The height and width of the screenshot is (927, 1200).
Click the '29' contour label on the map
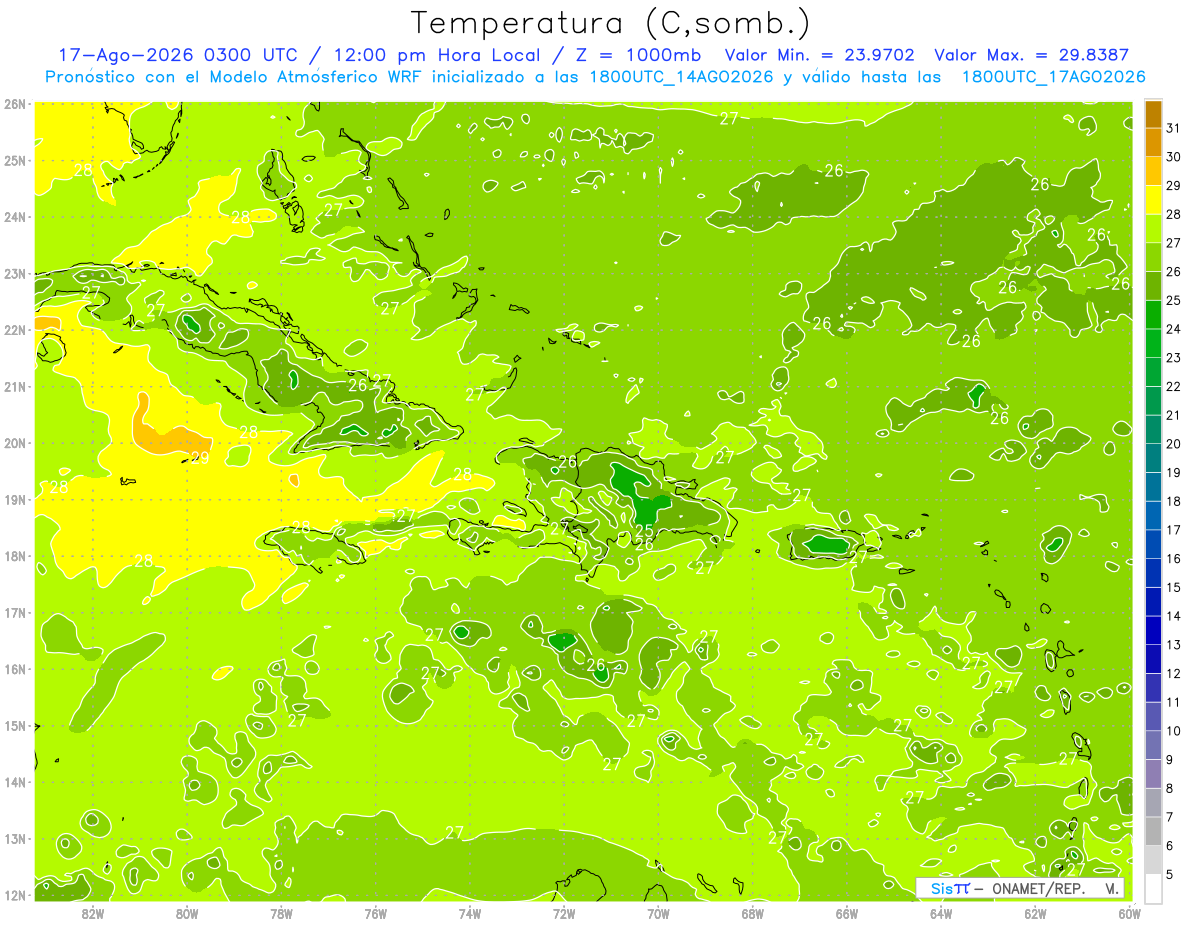point(199,459)
